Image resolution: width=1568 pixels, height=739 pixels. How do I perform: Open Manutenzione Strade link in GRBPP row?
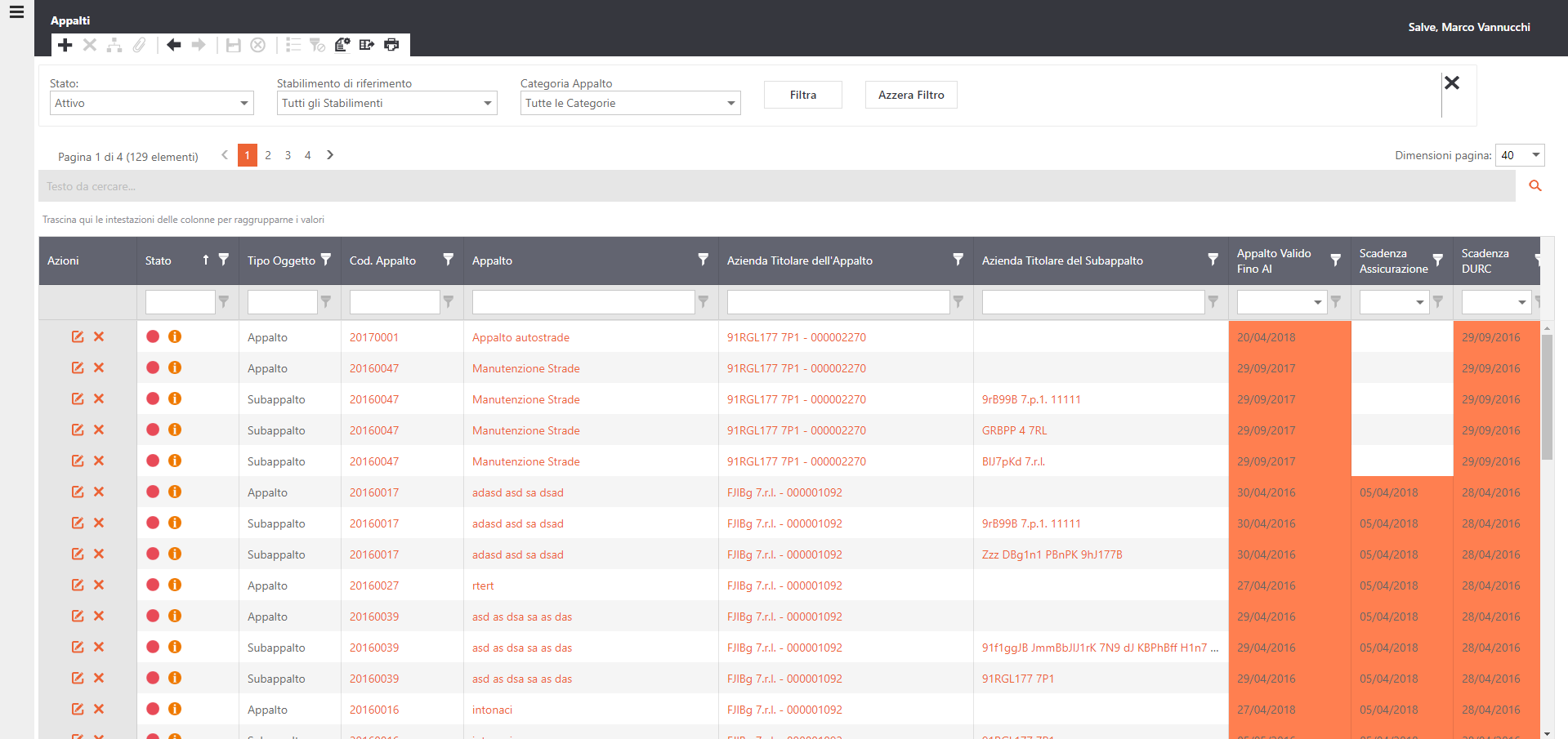coord(526,430)
